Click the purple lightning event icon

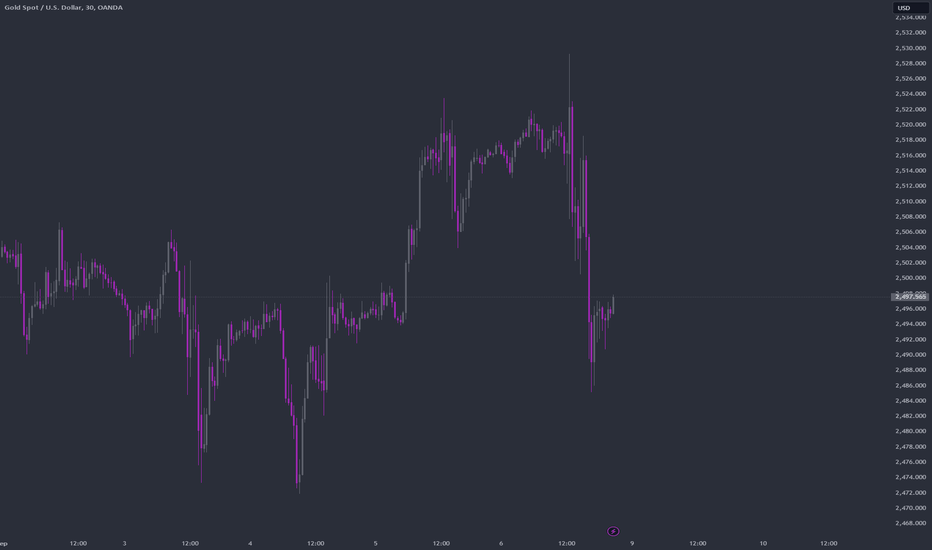(x=613, y=531)
